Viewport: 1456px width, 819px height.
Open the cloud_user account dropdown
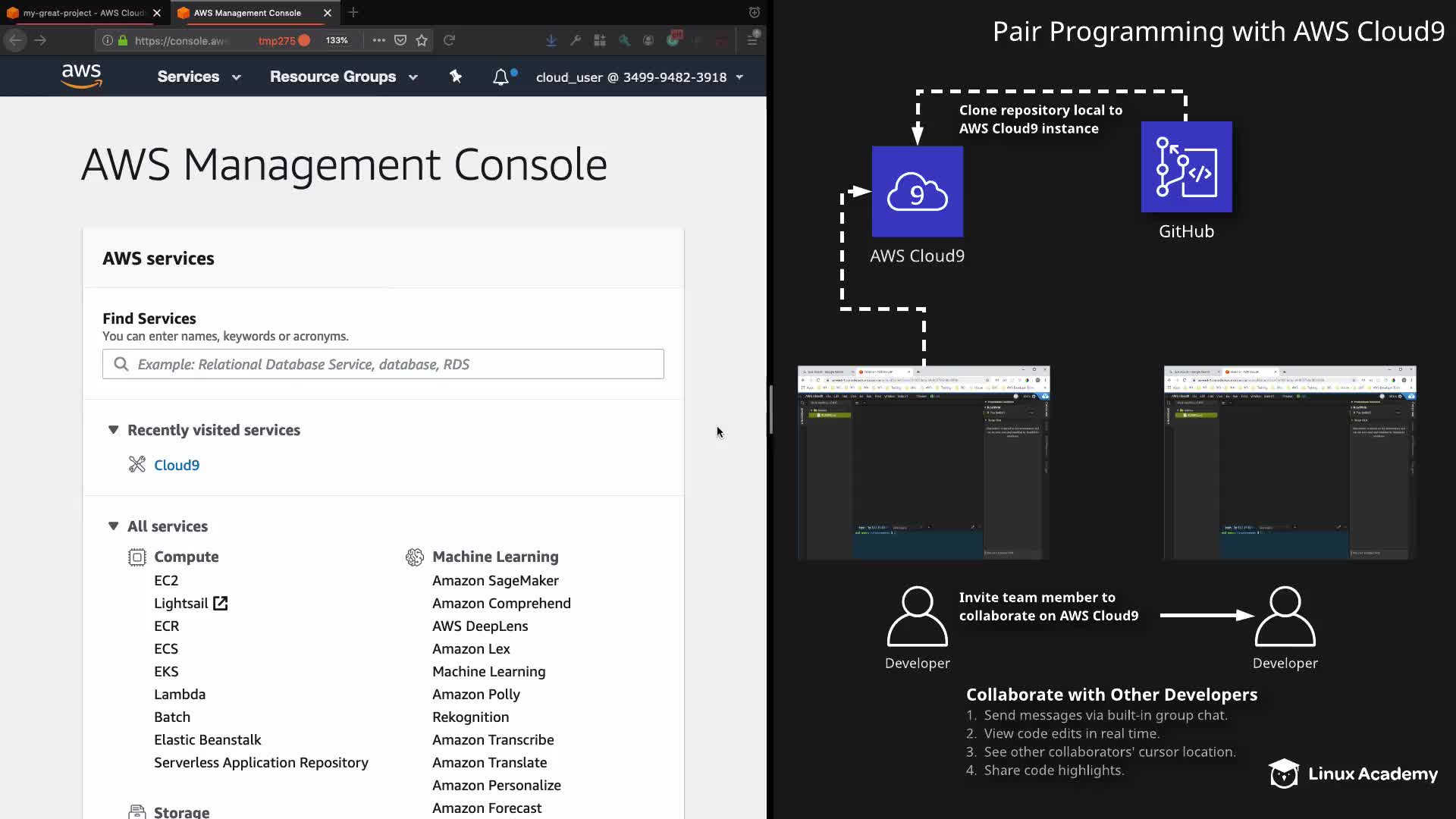639,77
